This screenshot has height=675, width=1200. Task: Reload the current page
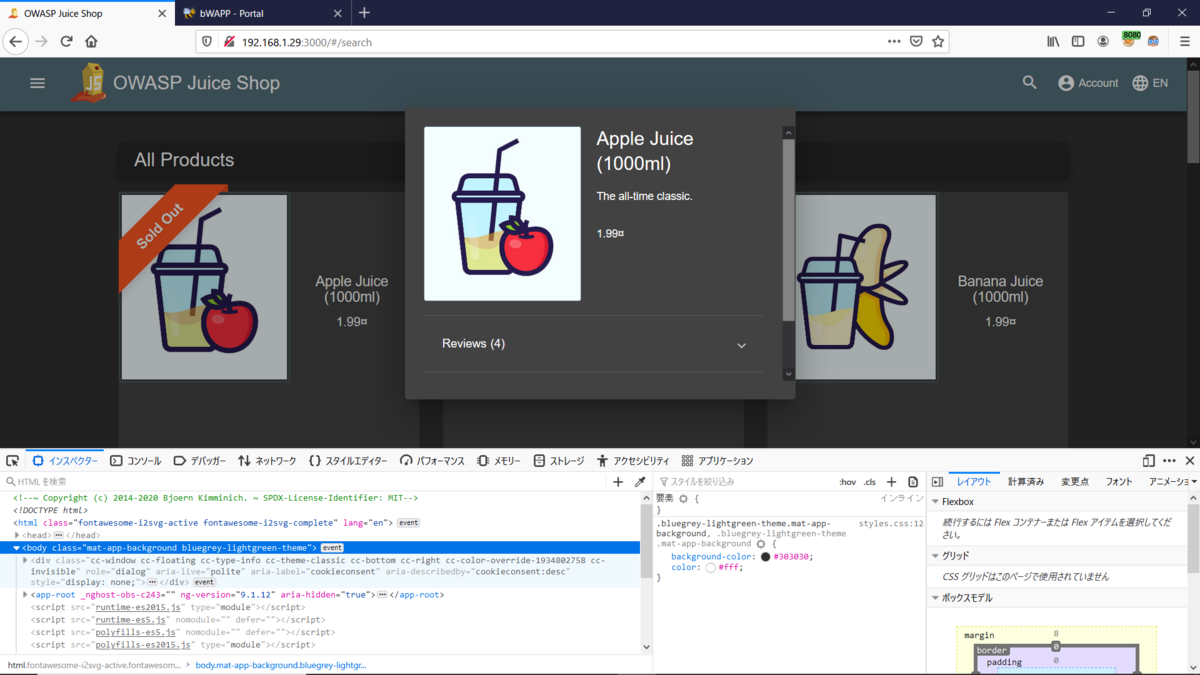point(66,41)
